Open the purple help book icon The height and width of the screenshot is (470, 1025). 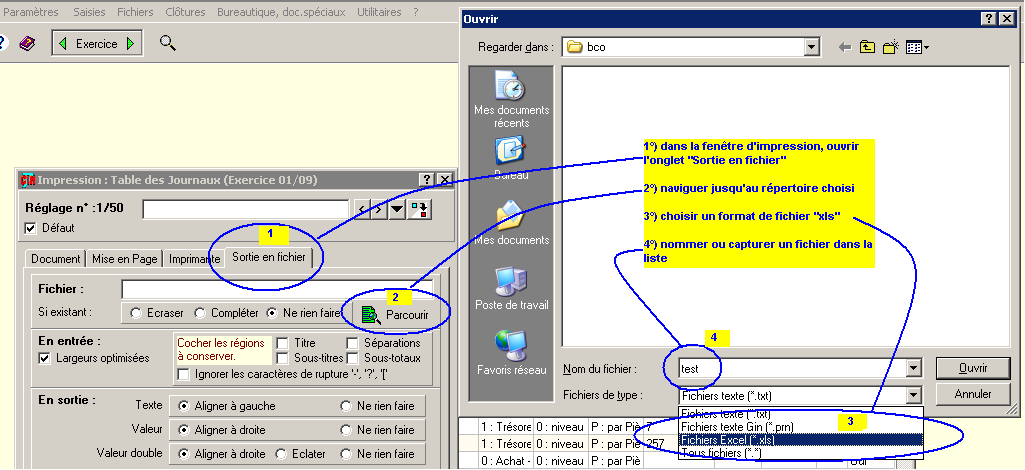point(27,44)
